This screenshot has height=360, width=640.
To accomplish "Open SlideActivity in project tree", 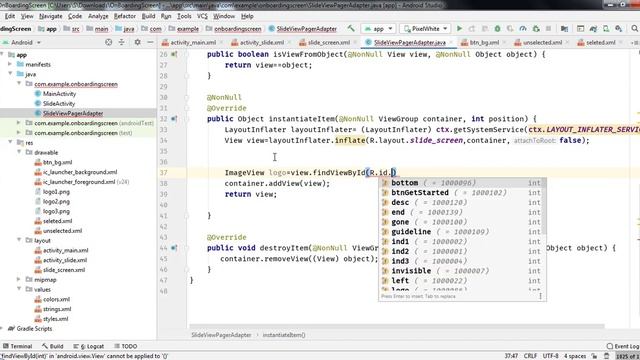I will [59, 104].
